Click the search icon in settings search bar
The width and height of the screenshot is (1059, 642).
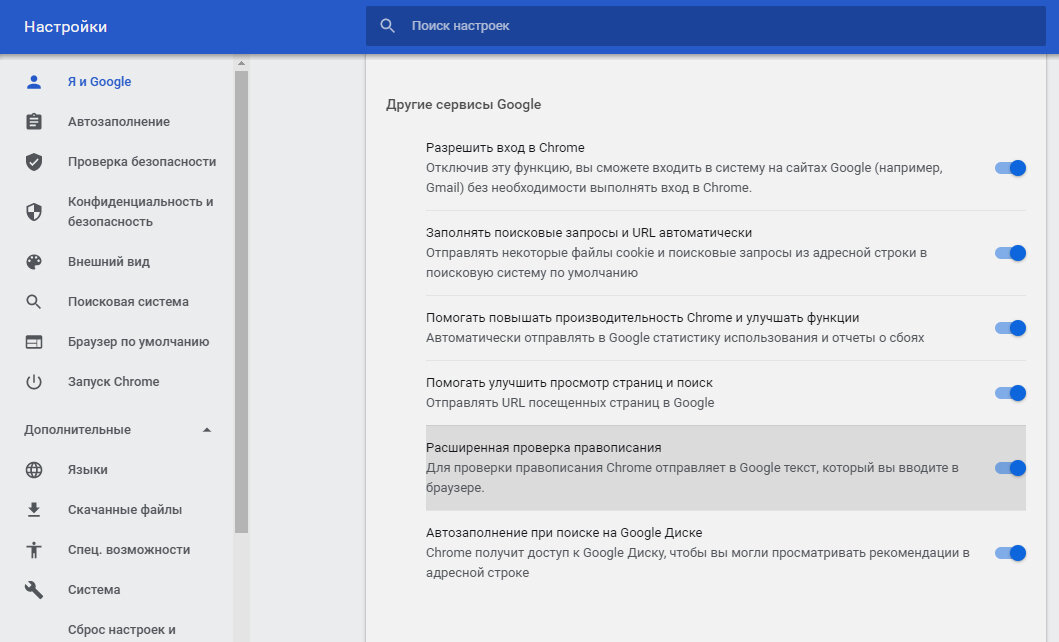388,26
